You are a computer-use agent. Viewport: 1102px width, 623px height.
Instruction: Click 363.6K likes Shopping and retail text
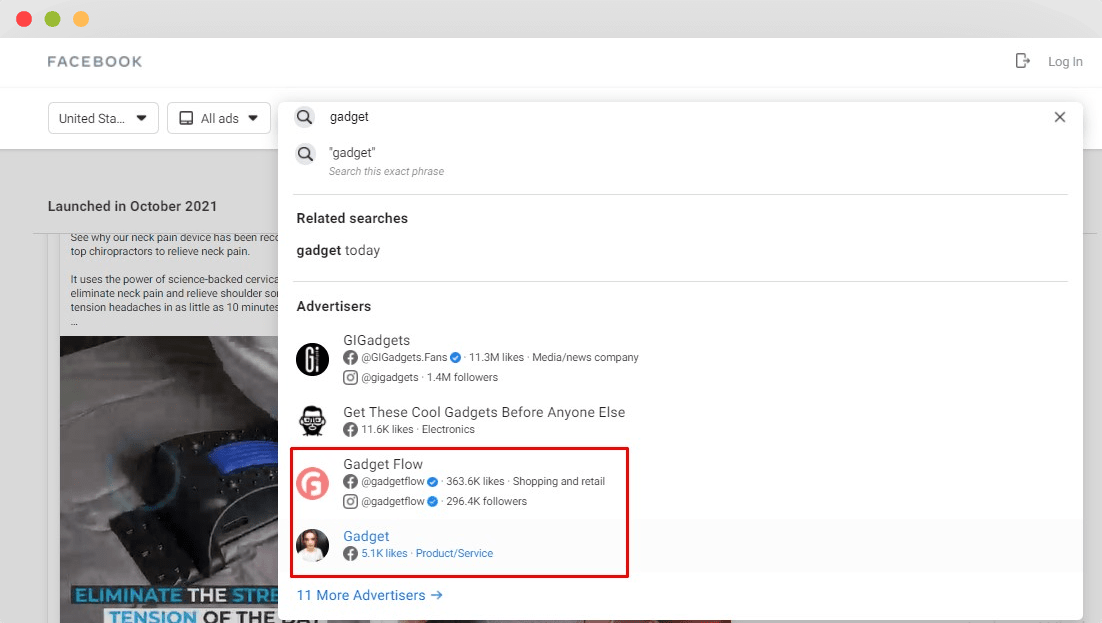(526, 482)
